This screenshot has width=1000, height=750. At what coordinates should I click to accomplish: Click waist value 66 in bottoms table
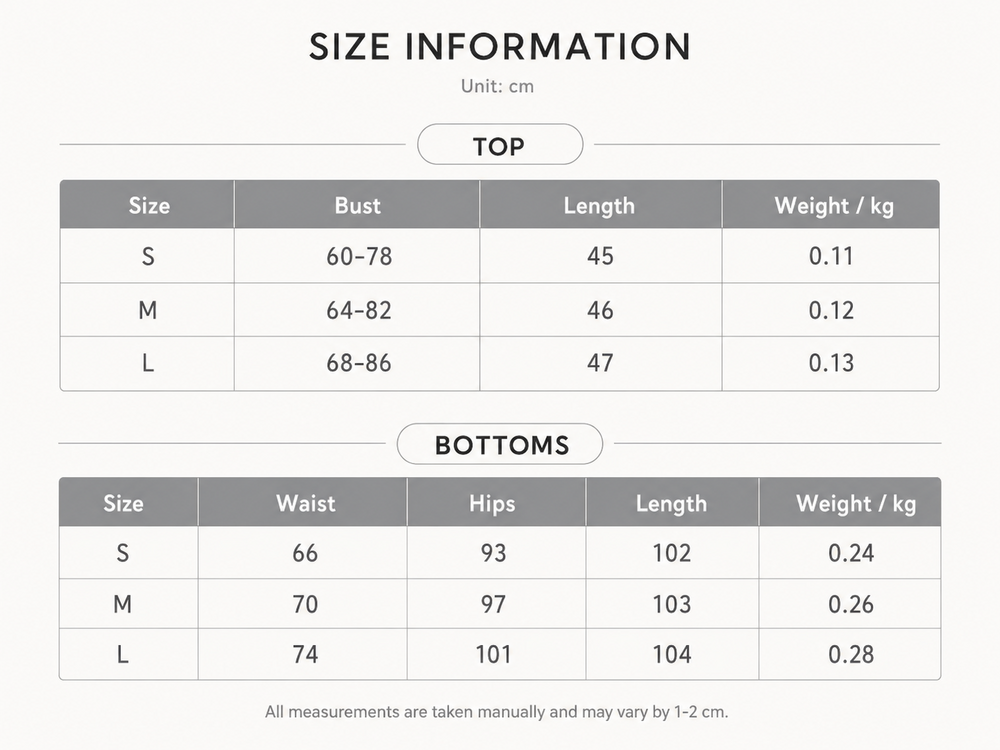(x=305, y=553)
